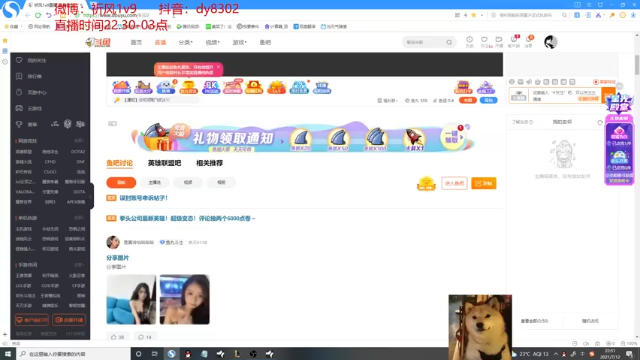Screen dimensions: 640x360
Task: Open the post author's avatar
Action: click(113, 242)
